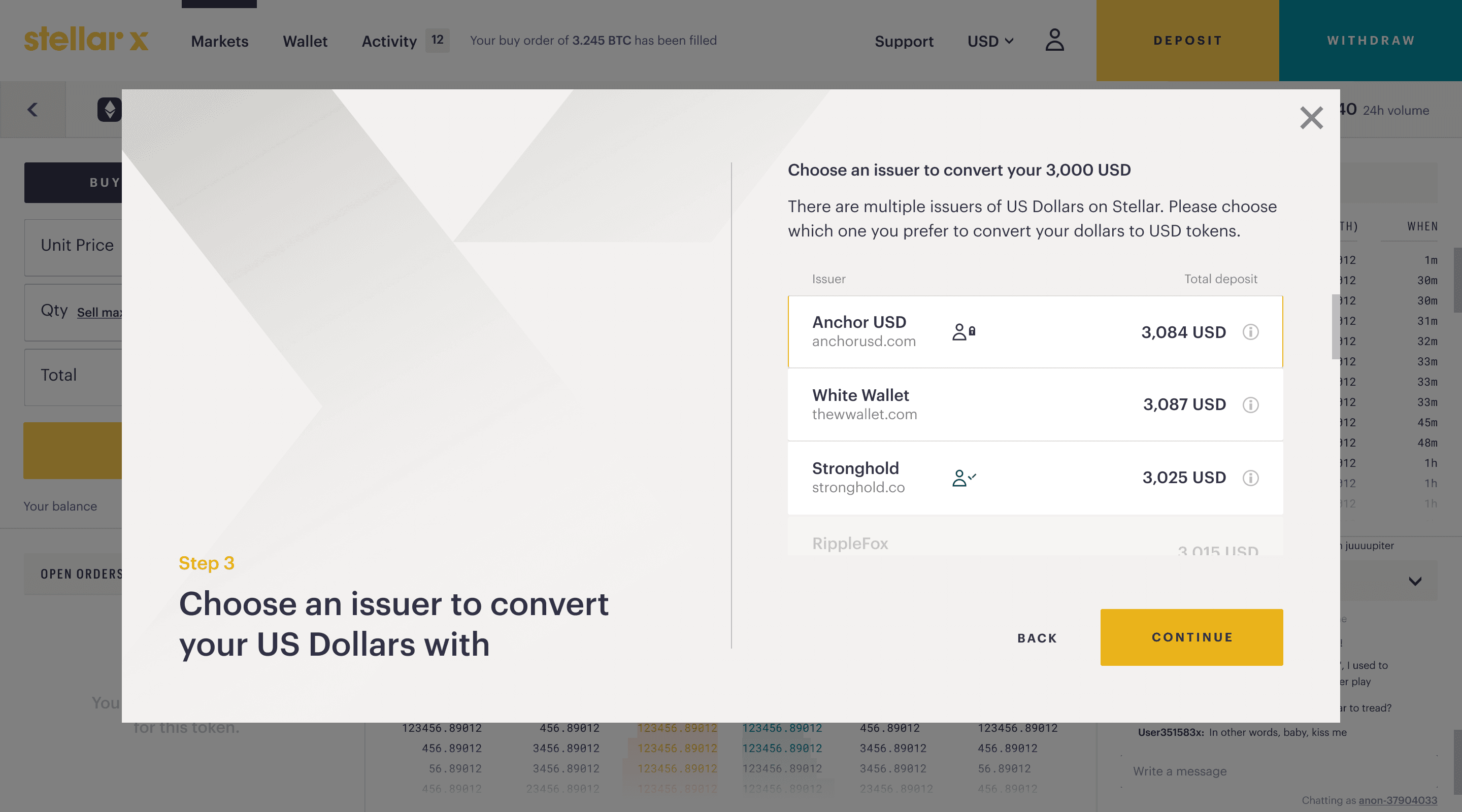Viewport: 1462px width, 812px height.
Task: Click the Ethereum token icon
Action: 109,110
